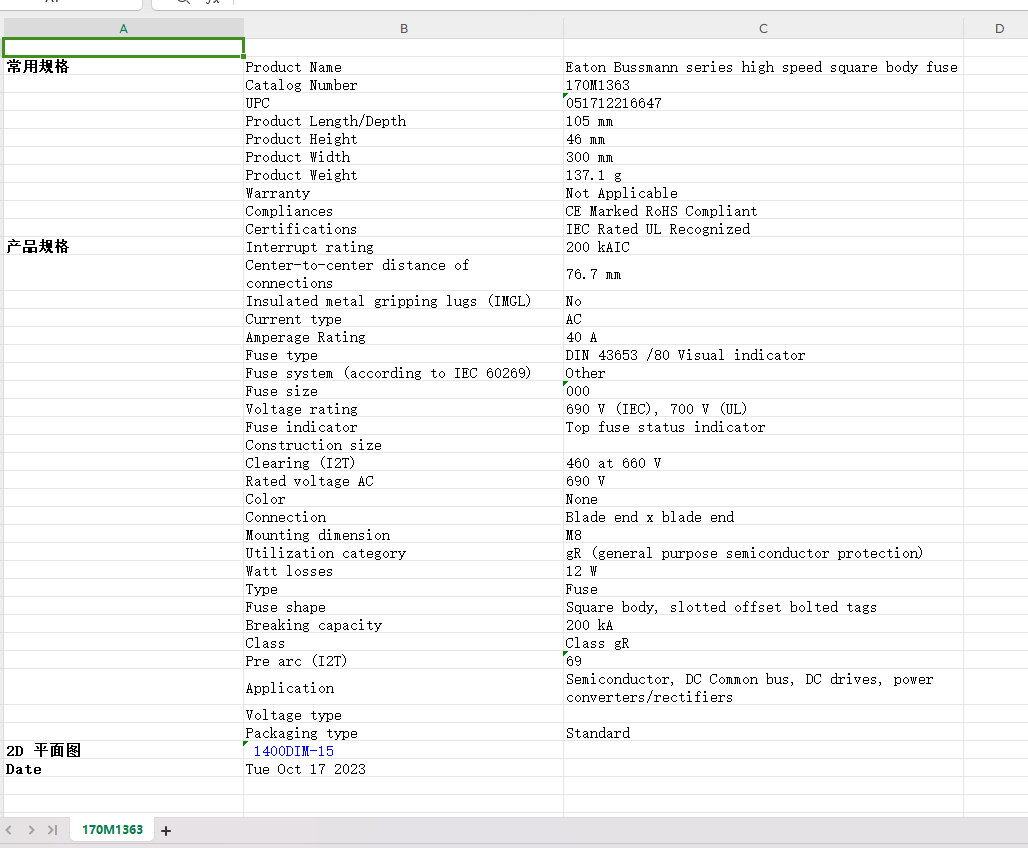Select value cell 170M1363 in column C
Screen dimensions: 1028x848
[x=763, y=85]
